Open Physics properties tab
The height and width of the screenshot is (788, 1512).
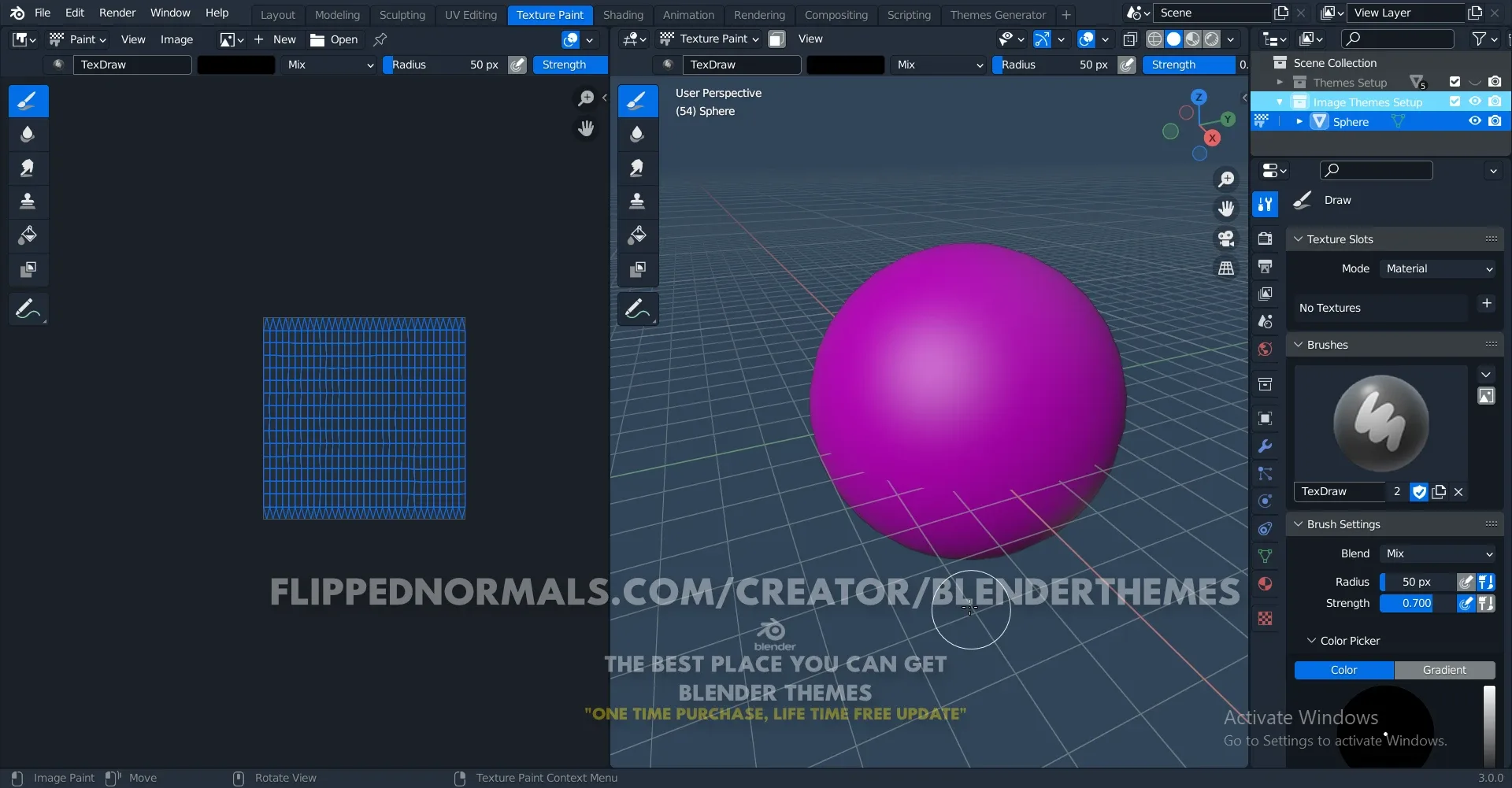(1266, 501)
